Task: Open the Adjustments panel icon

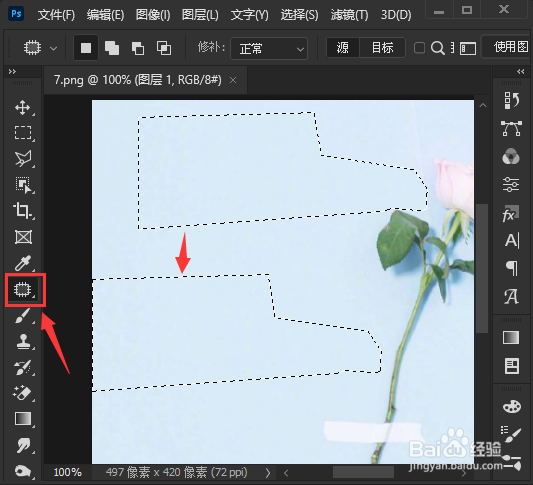Action: pos(511,185)
